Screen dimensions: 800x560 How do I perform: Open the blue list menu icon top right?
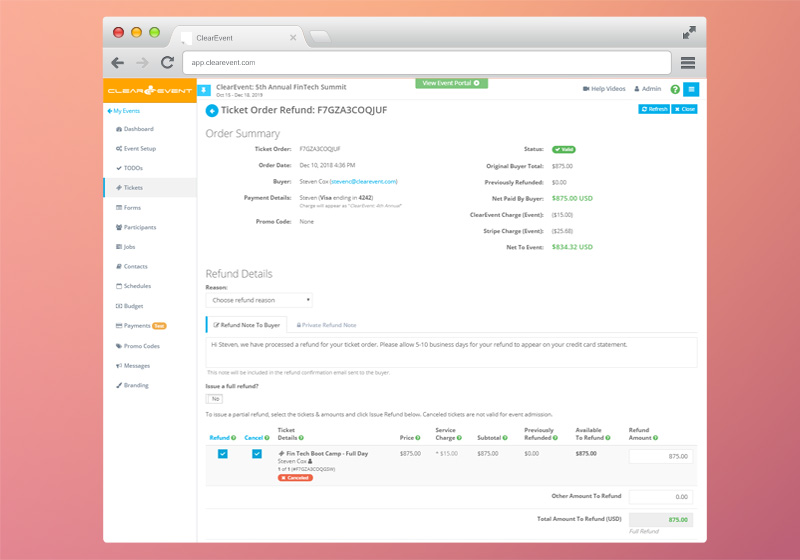coord(691,89)
